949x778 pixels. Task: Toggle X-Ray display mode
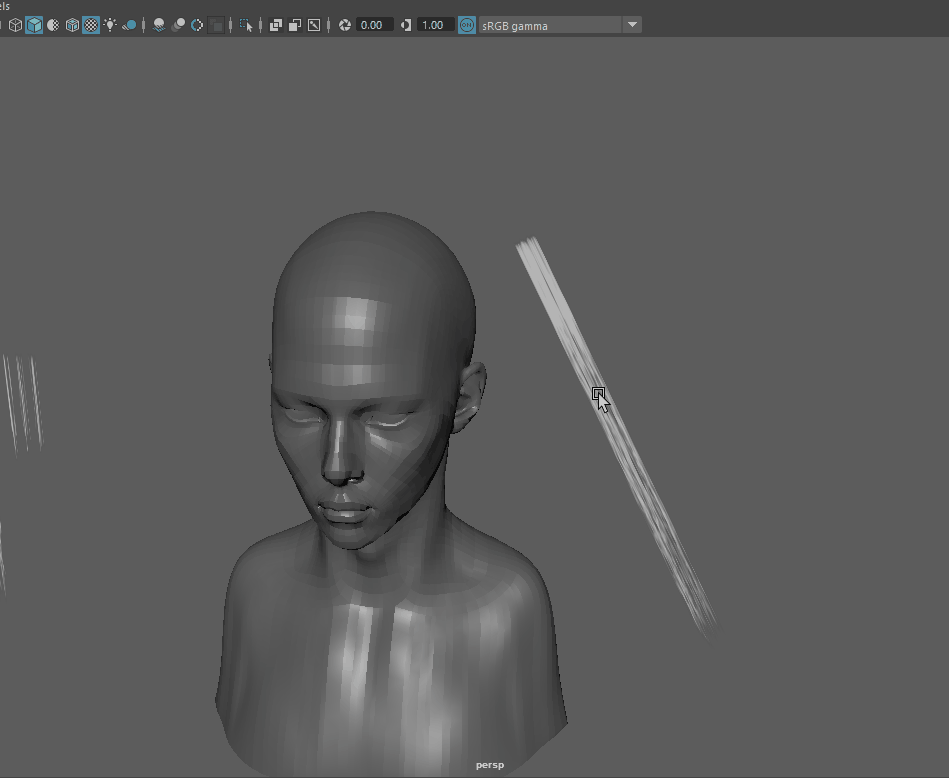tap(275, 25)
